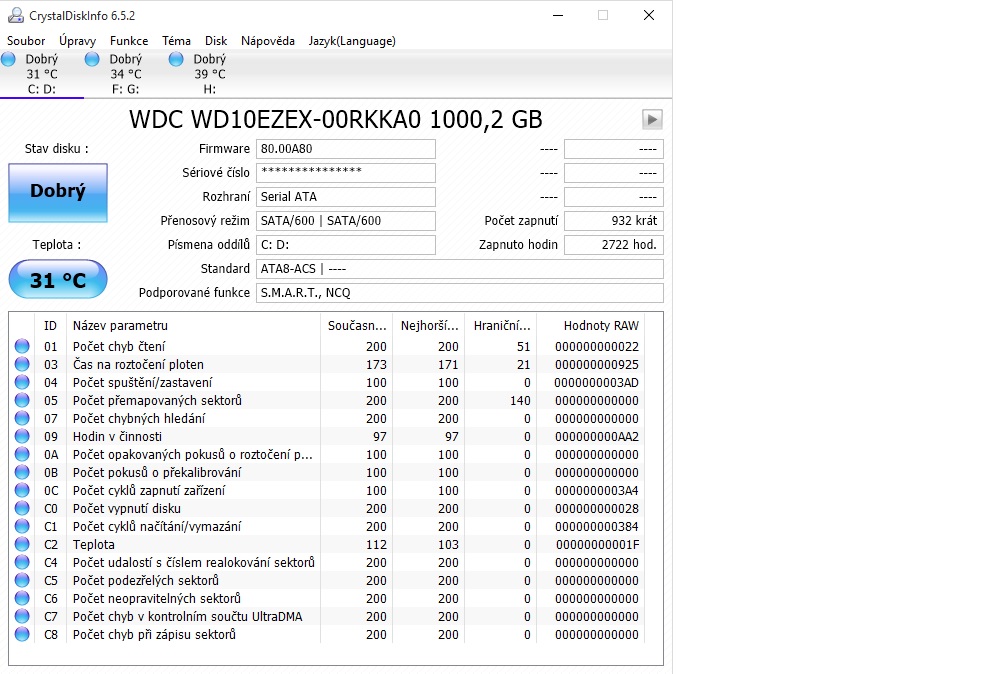The height and width of the screenshot is (674, 1008).
Task: Click status orb for Počet přemapovaných sektorů
Action: click(22, 400)
